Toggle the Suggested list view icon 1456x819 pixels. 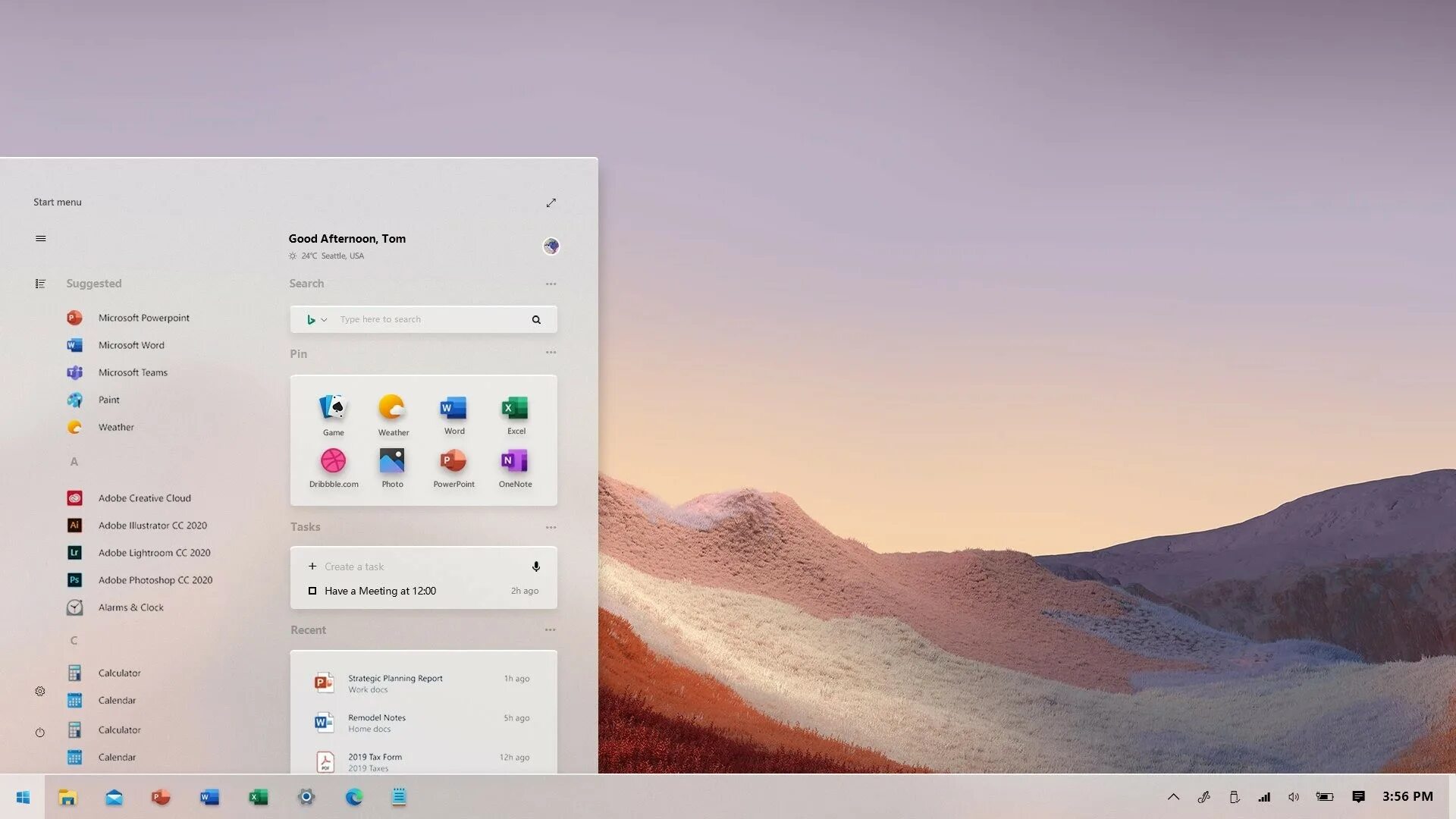pos(41,284)
